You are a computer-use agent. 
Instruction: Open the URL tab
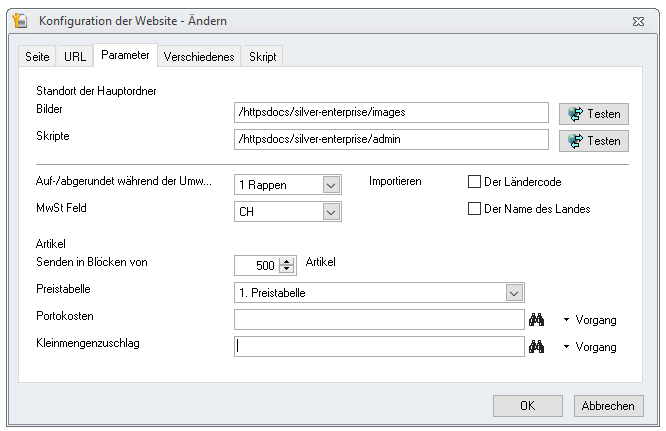[x=75, y=56]
